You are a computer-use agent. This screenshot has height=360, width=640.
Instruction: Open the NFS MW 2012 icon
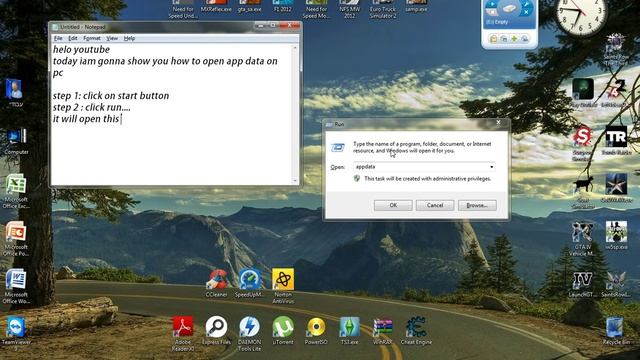(x=349, y=9)
